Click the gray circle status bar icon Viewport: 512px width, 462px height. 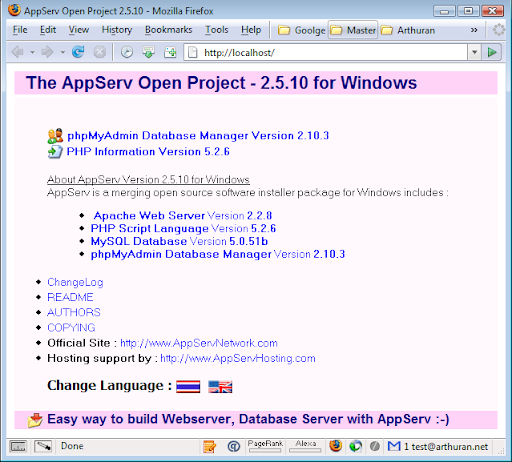pos(375,446)
